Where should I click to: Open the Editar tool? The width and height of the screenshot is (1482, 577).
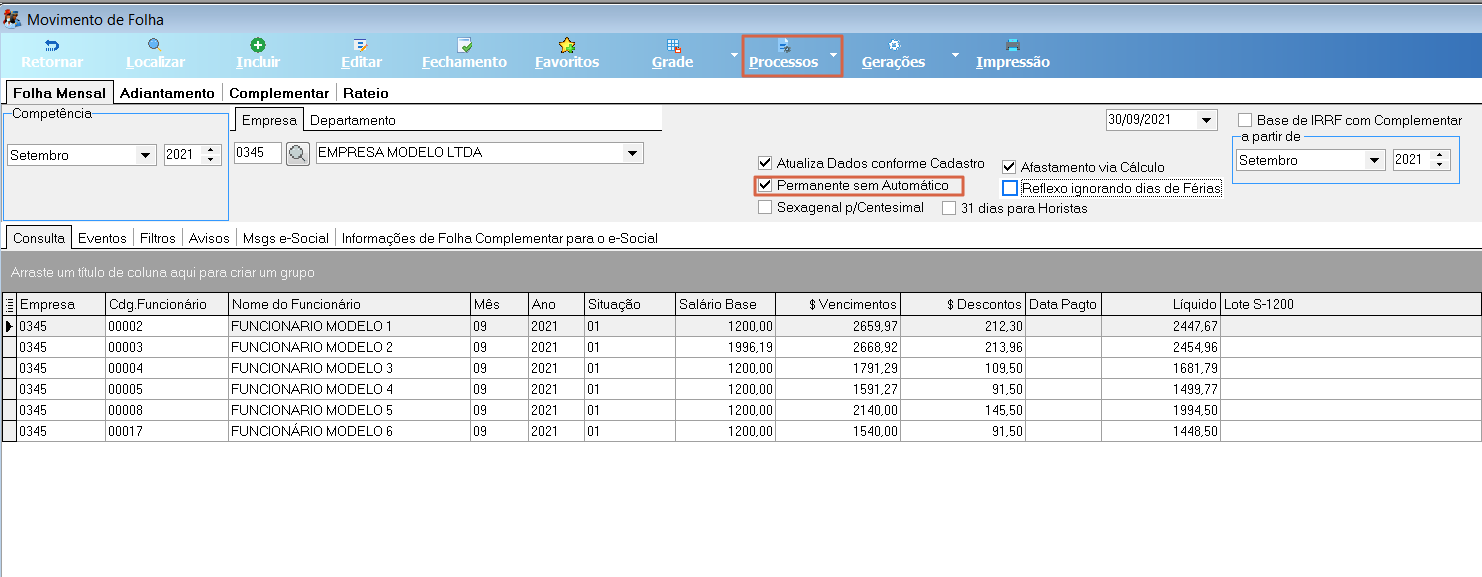(x=361, y=54)
